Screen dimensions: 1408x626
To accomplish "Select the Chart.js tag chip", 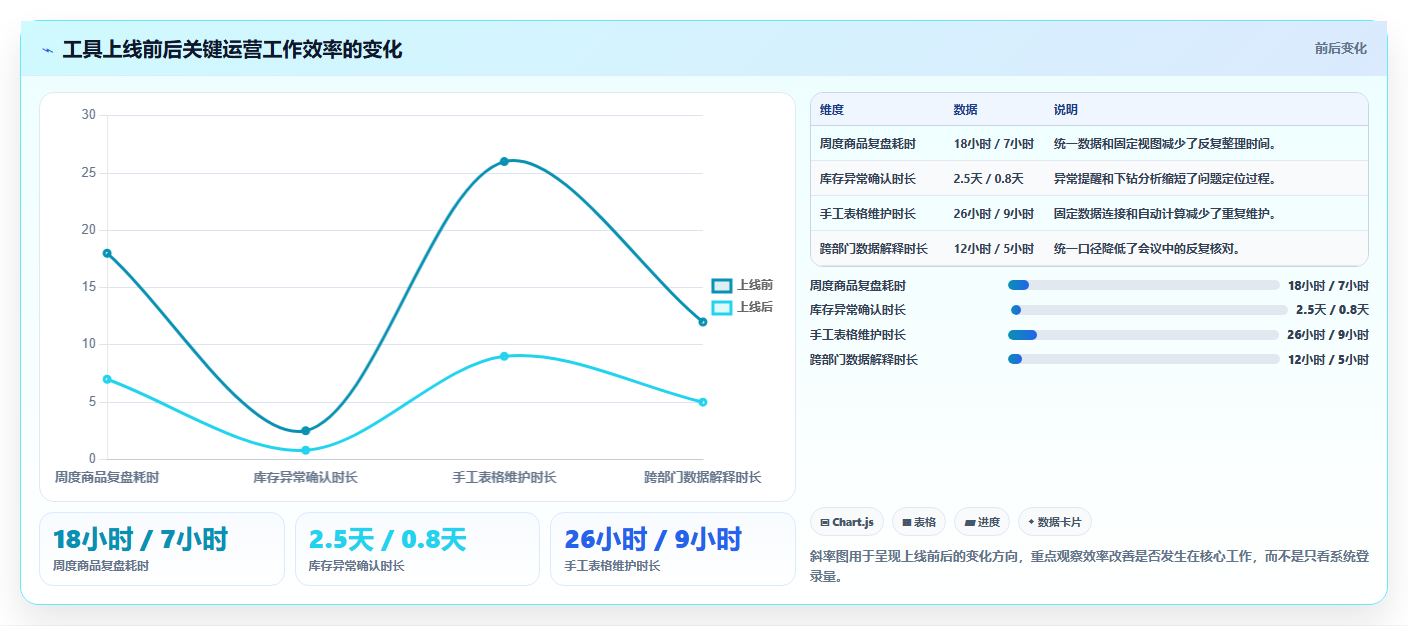I will [846, 522].
